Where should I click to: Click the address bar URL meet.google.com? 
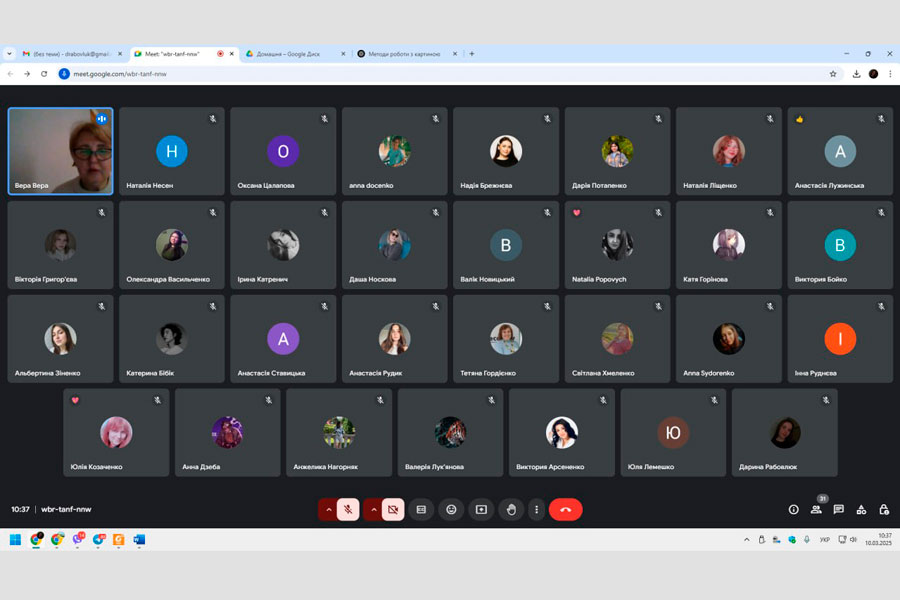pyautogui.click(x=120, y=73)
